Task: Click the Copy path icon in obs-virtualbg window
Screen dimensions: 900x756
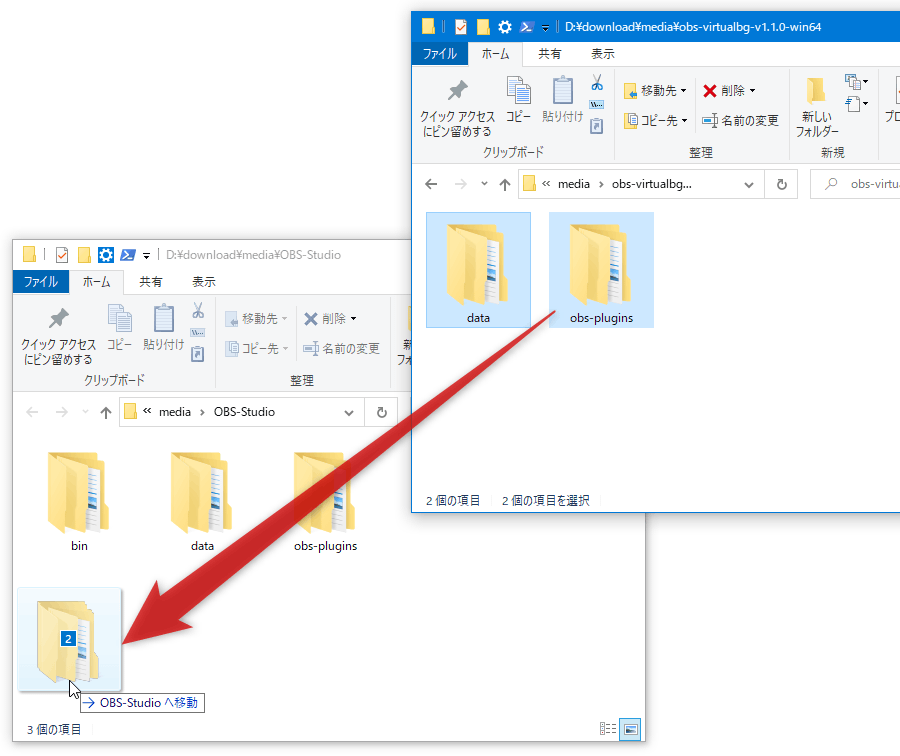Action: click(x=597, y=104)
